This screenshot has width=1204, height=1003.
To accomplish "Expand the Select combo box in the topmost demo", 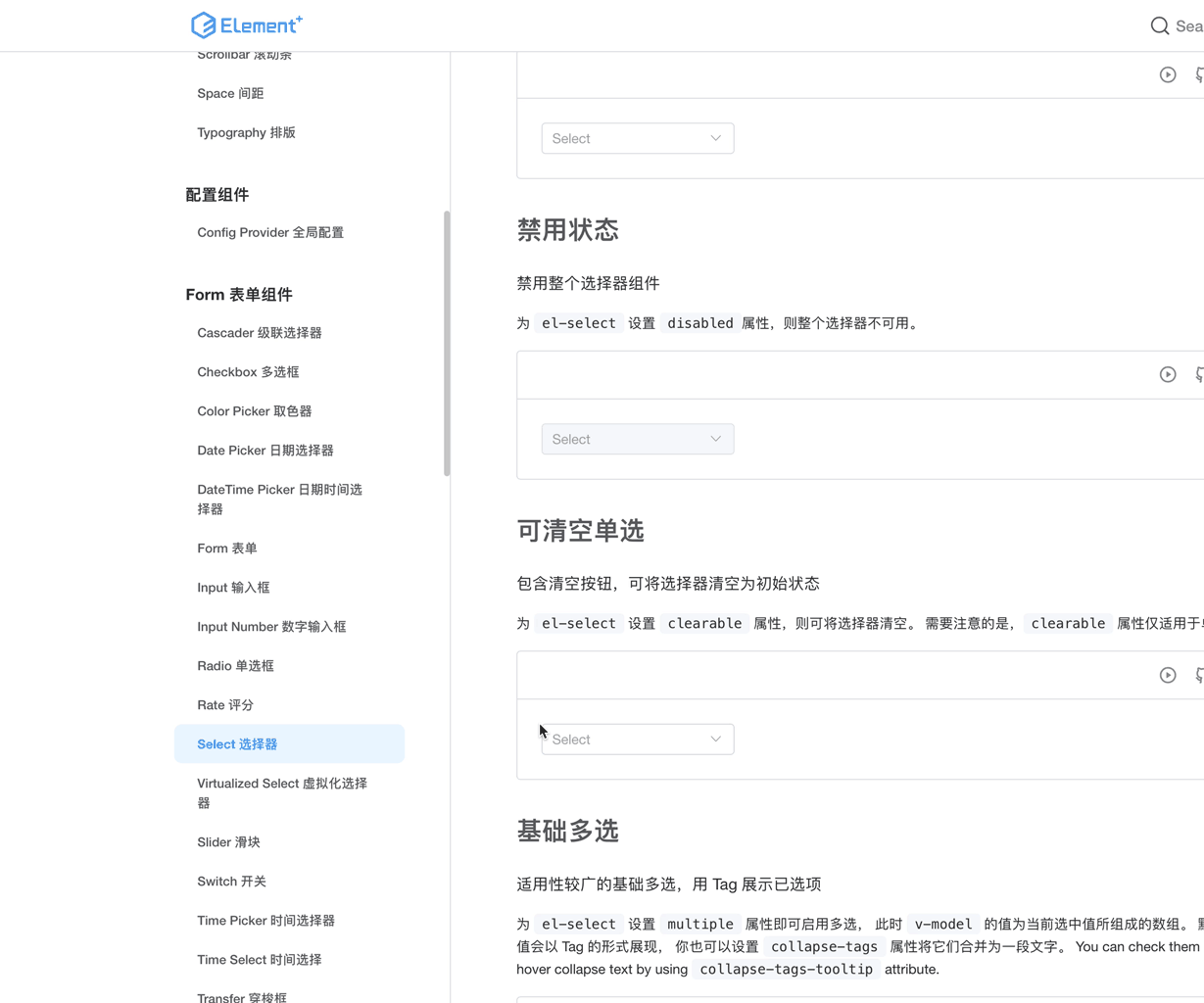I will pos(637,138).
